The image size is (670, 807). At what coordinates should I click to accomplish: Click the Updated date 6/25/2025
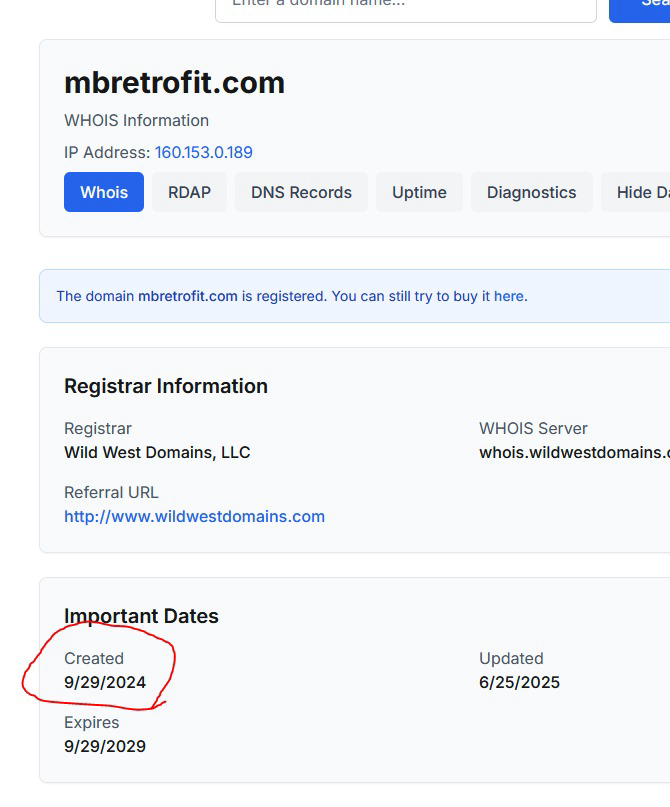click(519, 683)
